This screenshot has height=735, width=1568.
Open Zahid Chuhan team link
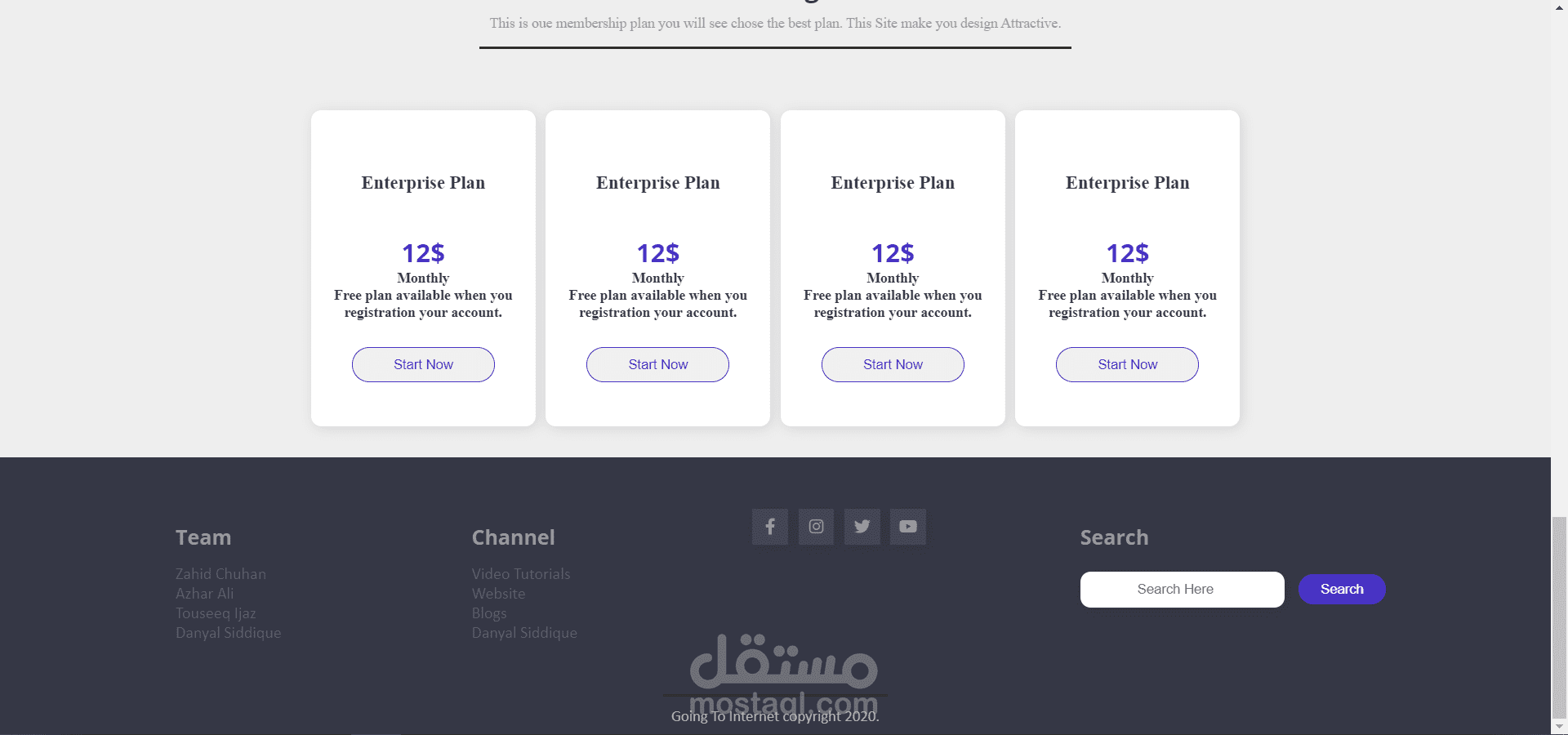pos(220,574)
